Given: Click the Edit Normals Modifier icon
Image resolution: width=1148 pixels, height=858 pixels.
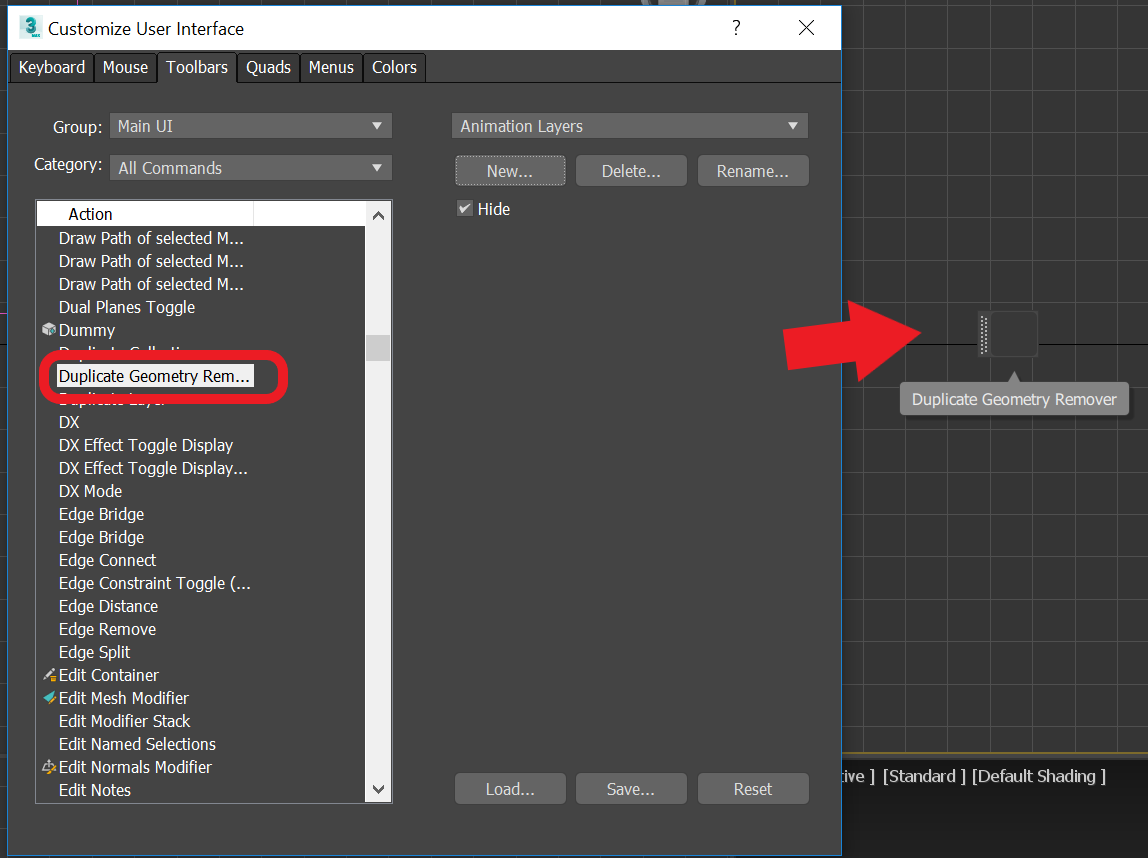Looking at the screenshot, I should [x=48, y=767].
